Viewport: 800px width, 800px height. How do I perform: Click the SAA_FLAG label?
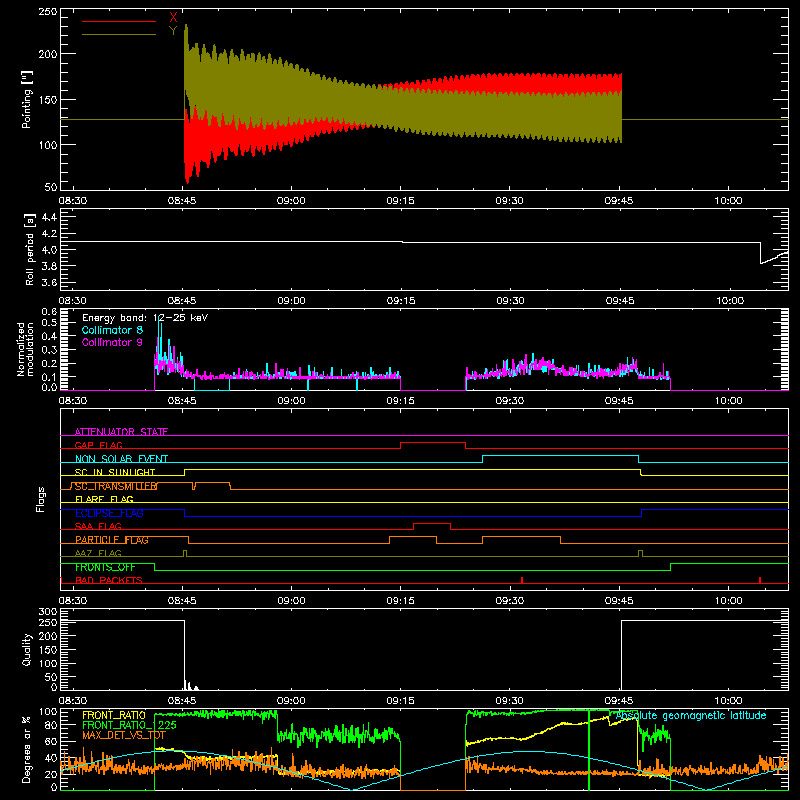click(98, 526)
